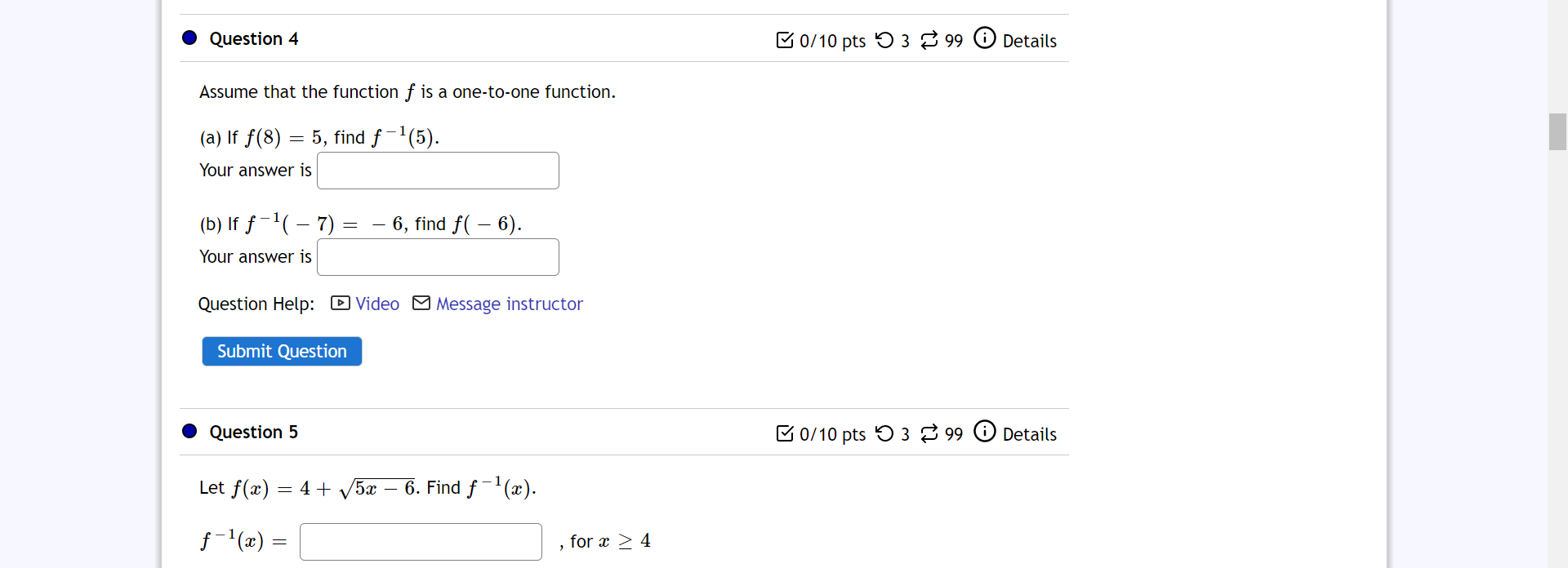Viewport: 1568px width, 568px height.
Task: Open the Message instructor link
Action: [x=510, y=304]
